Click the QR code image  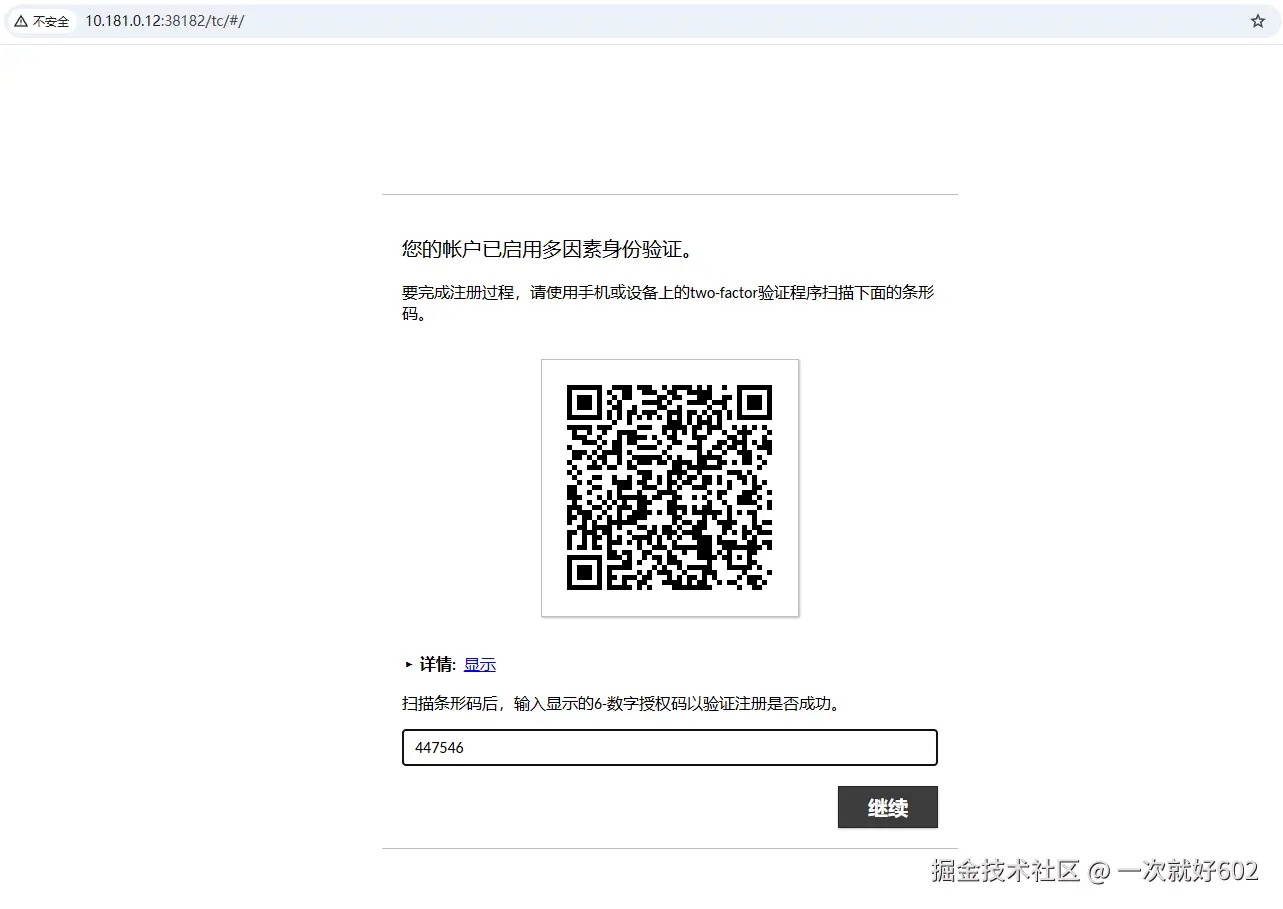(670, 488)
